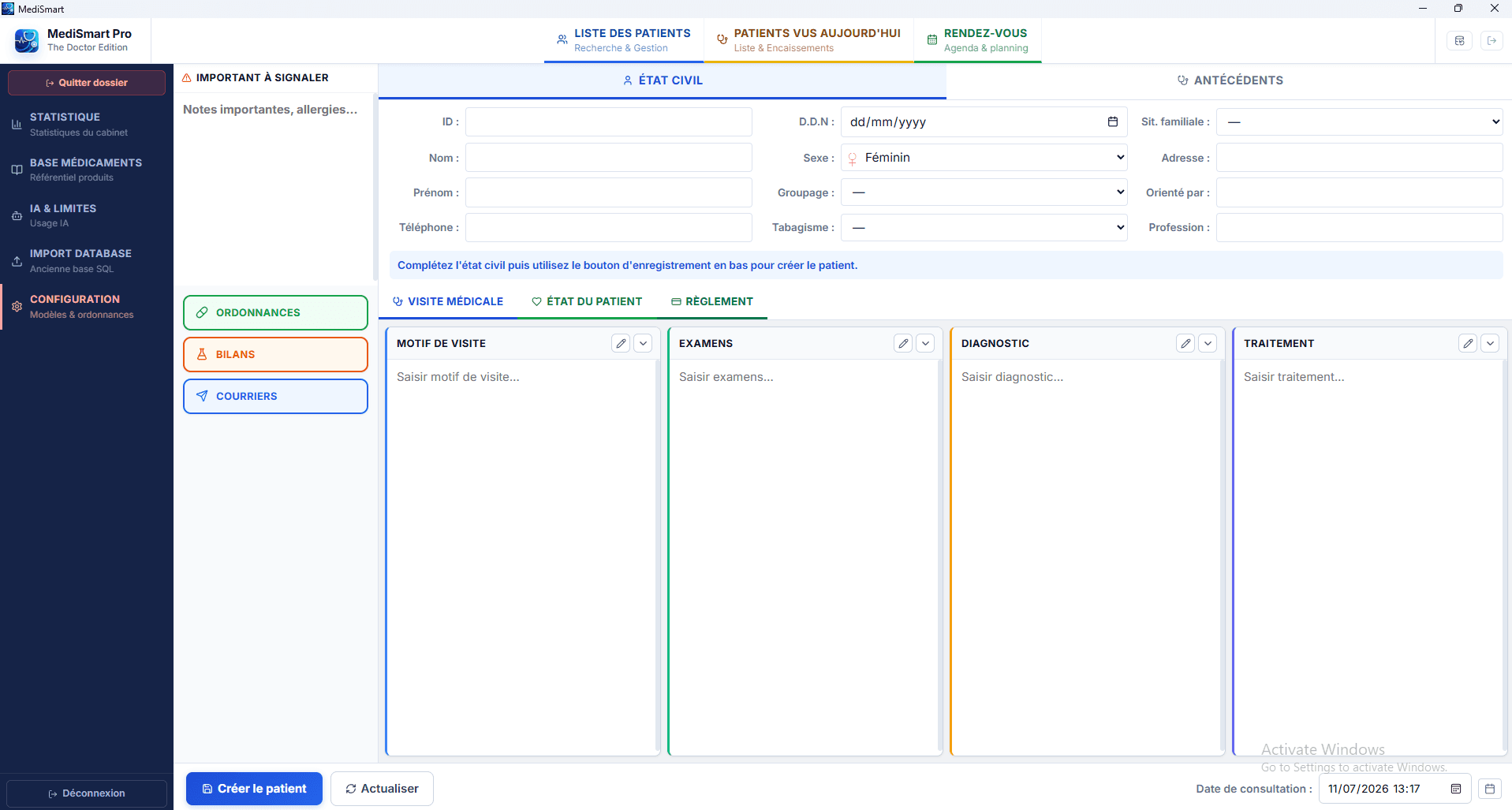This screenshot has height=810, width=1512.
Task: Click Créer le patient button
Action: [x=254, y=789]
